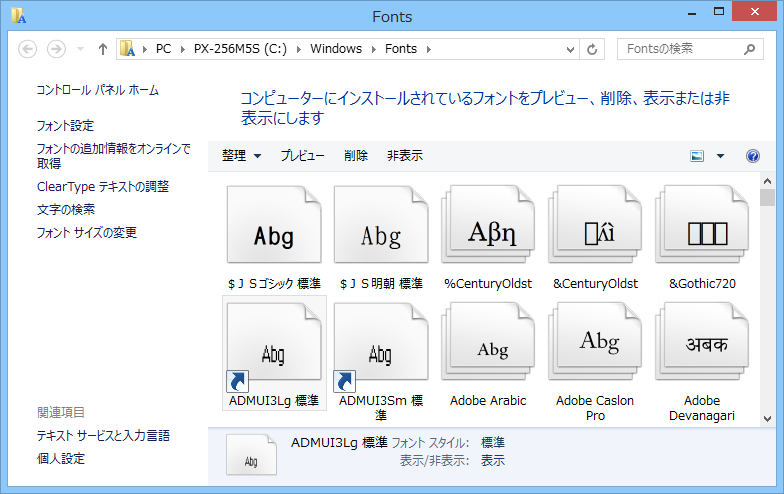Select the %CenturyOldst font family icon
Viewport: 784px width, 494px height.
coord(488,224)
